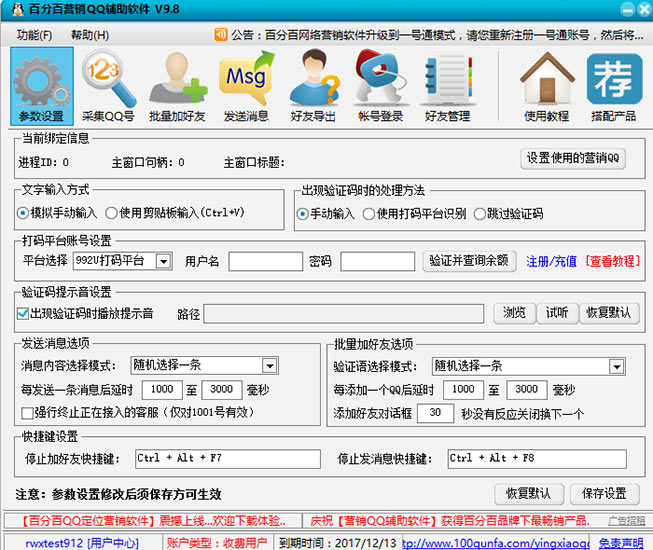Focus the 用户名 input field
The image size is (653, 550).
266,261
